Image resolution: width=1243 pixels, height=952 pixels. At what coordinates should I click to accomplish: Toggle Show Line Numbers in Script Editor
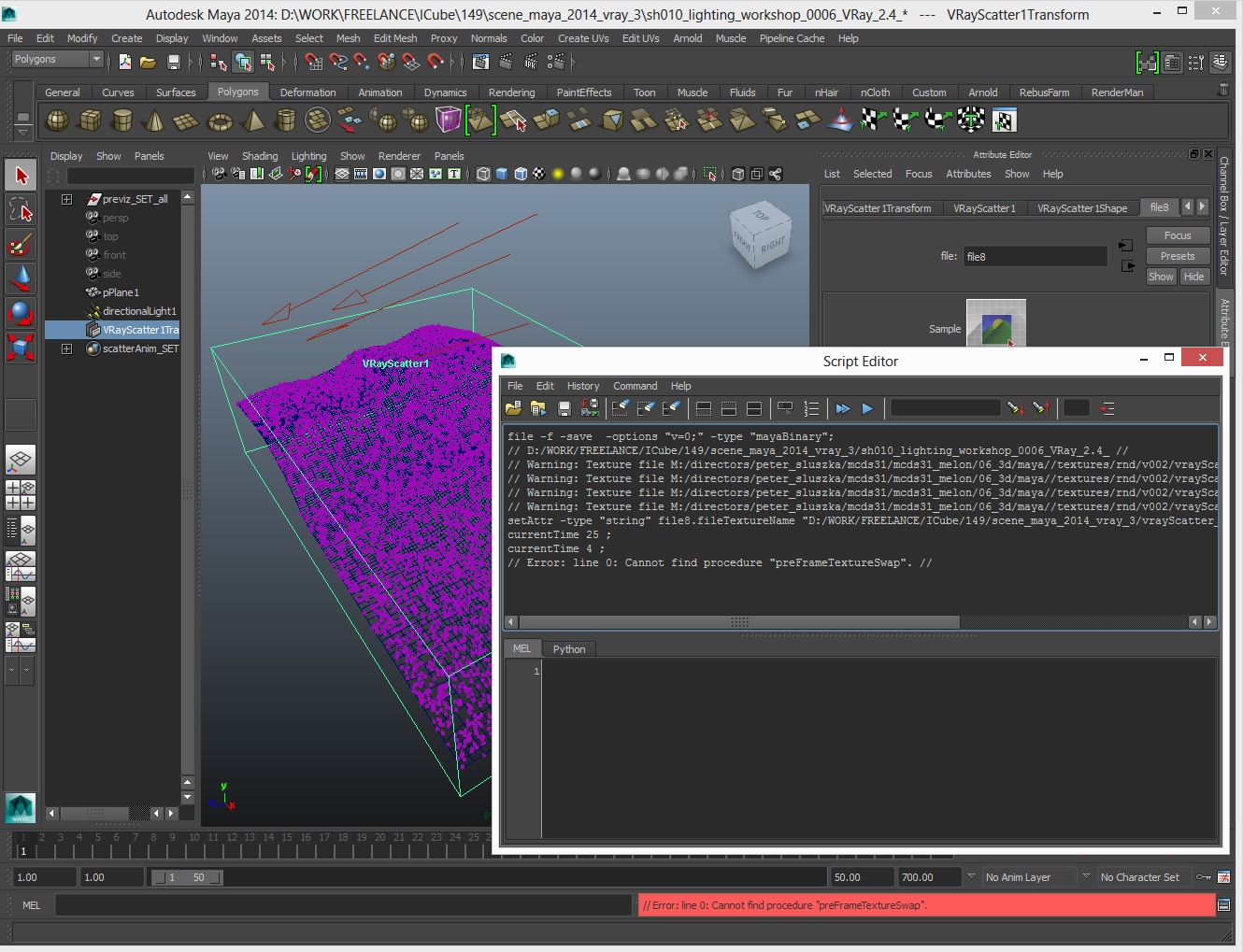pos(811,408)
